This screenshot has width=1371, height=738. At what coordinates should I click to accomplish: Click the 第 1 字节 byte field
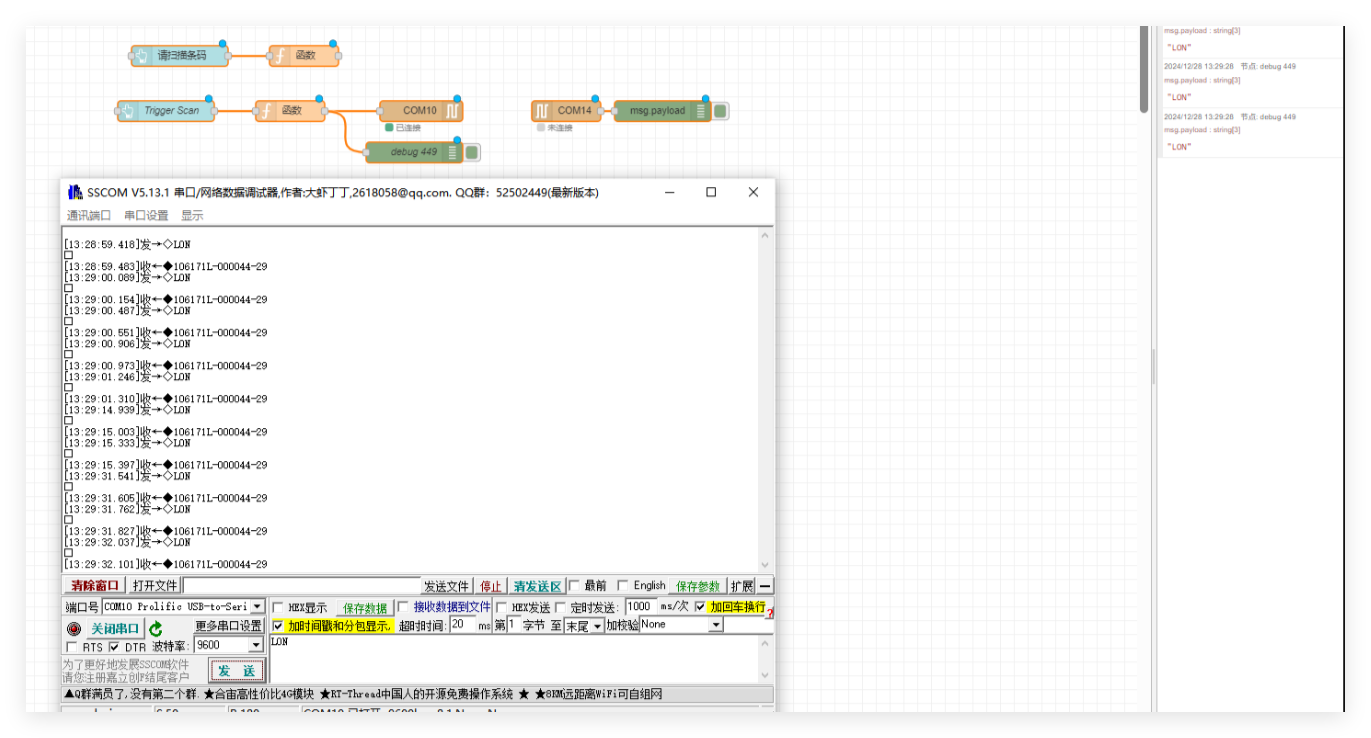[513, 625]
